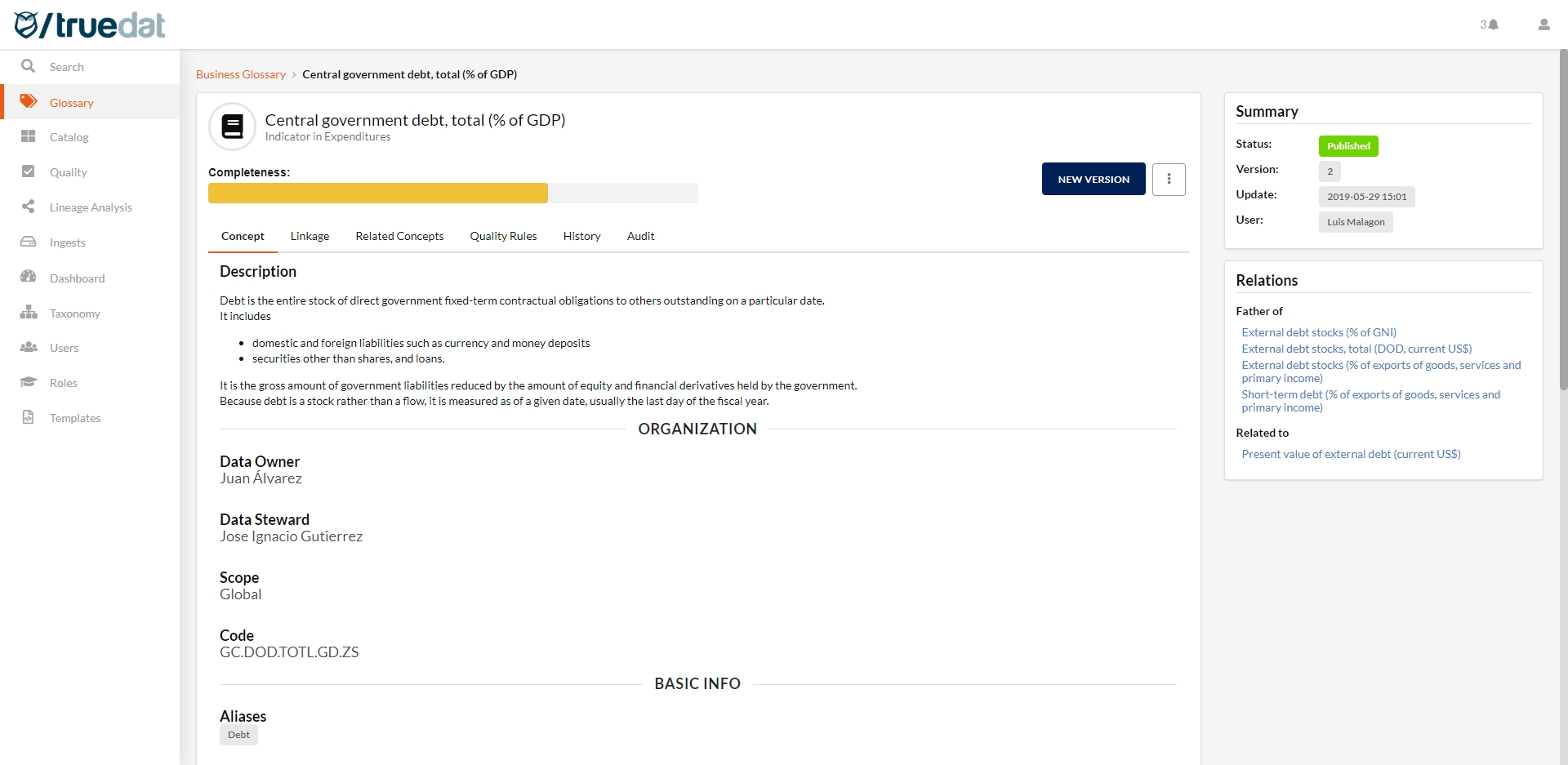Click the Taxonomy hierarchy icon
This screenshot has width=1568, height=765.
(29, 312)
